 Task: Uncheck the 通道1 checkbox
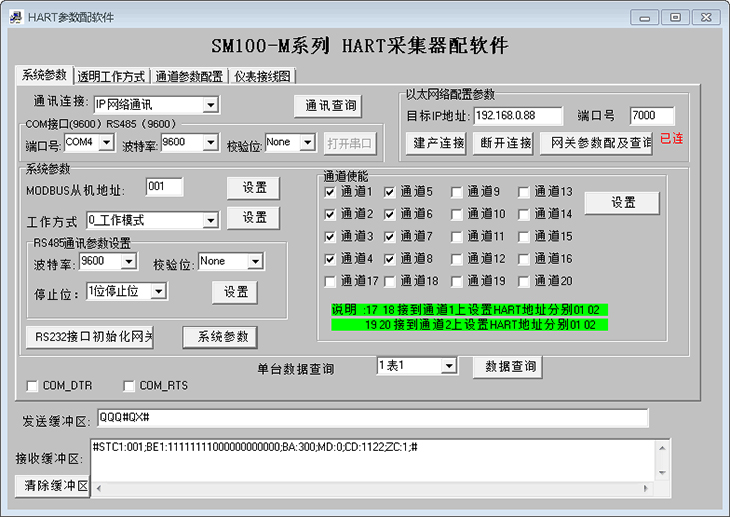331,192
